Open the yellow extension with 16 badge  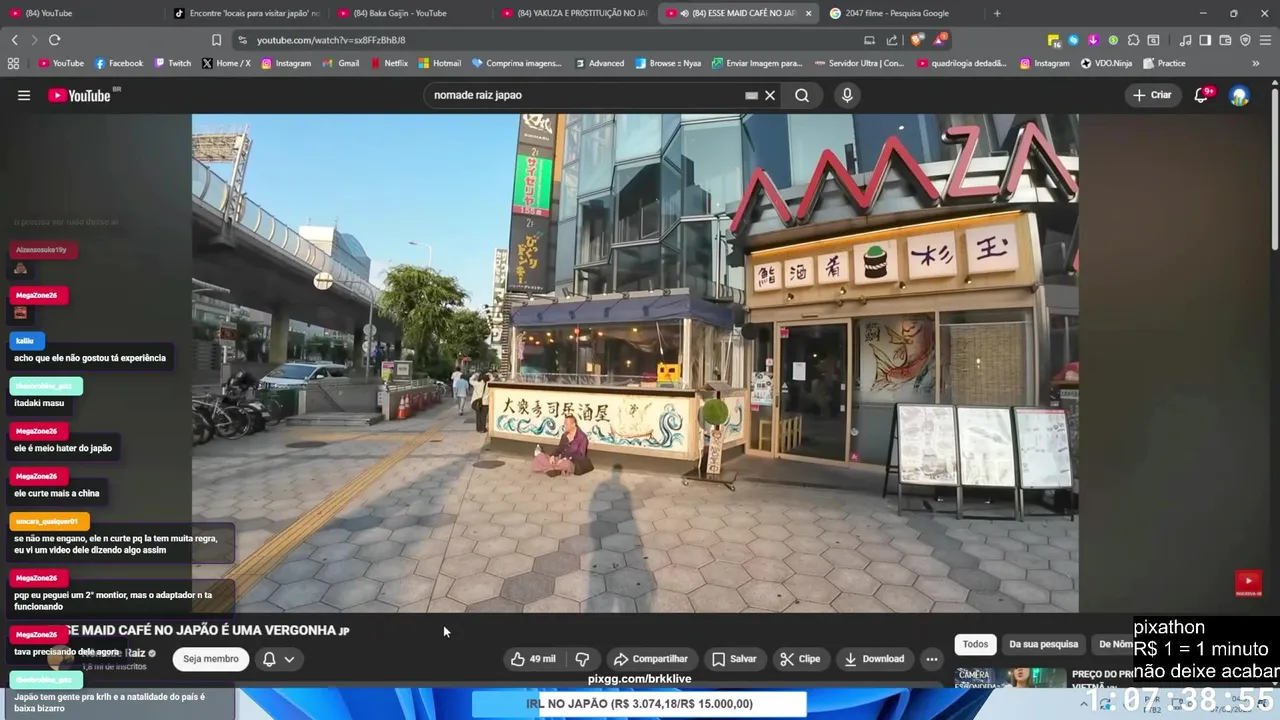click(x=1054, y=40)
